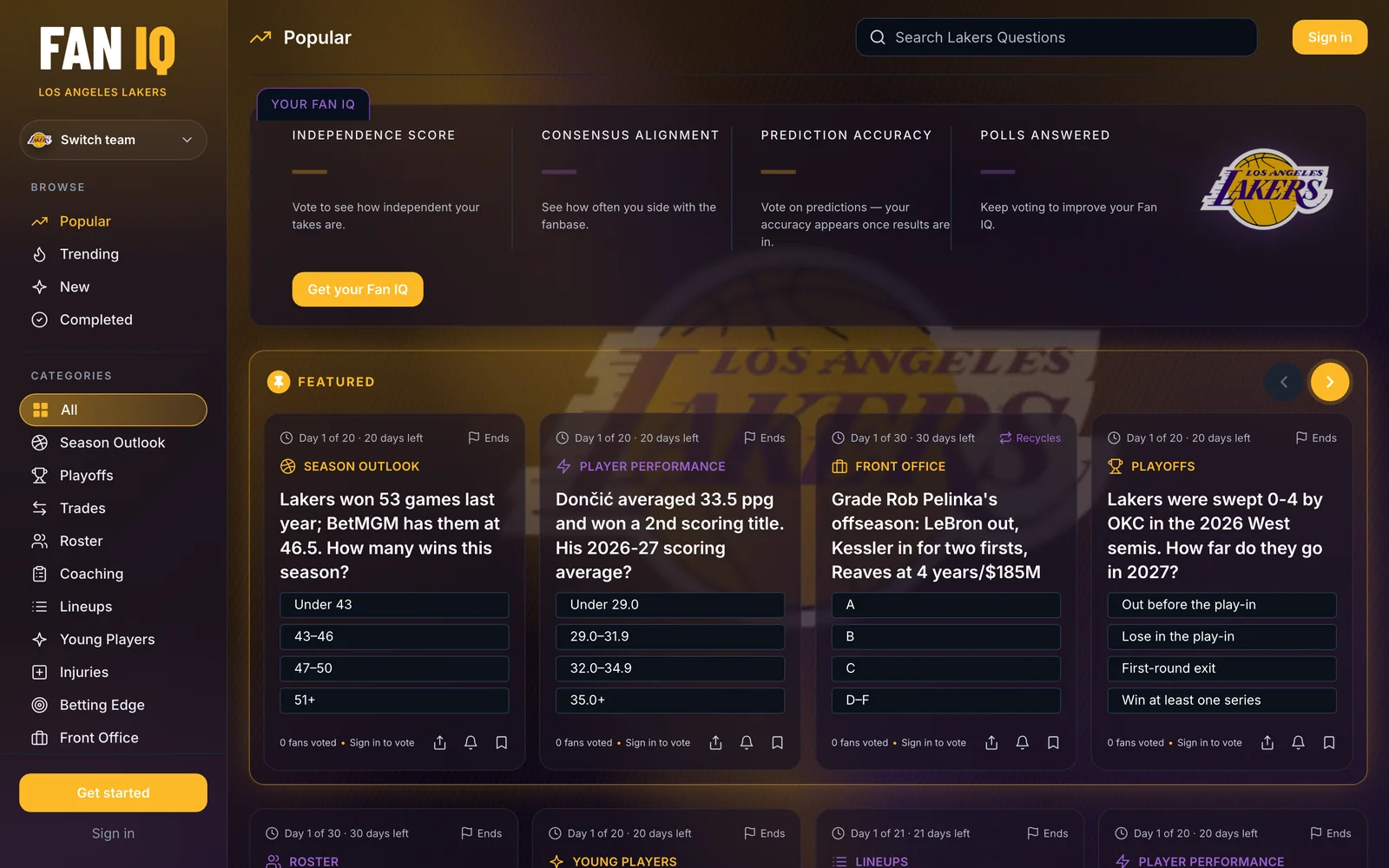Enable notifications on Dončić scoring poll

click(747, 742)
